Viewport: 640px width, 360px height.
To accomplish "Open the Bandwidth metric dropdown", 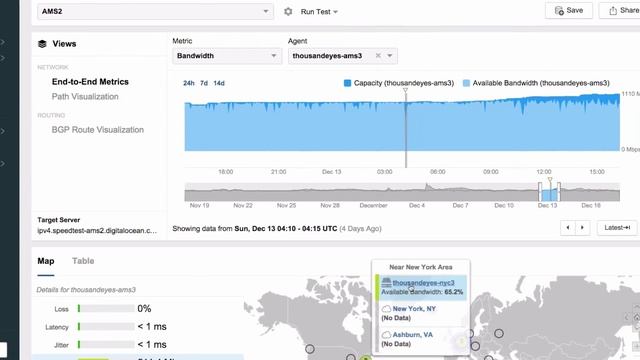I will [227, 56].
